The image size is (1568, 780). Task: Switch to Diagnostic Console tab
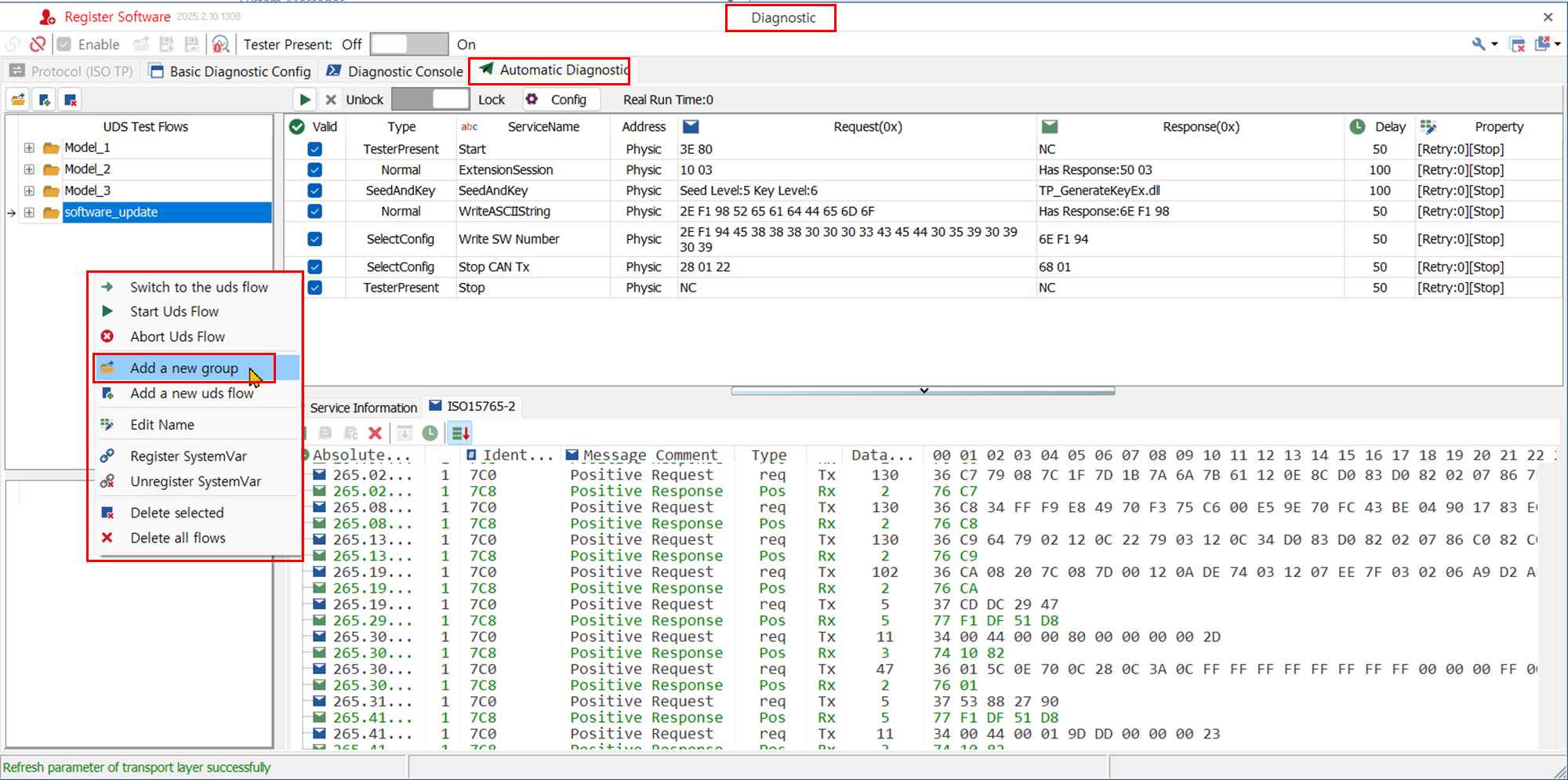395,71
